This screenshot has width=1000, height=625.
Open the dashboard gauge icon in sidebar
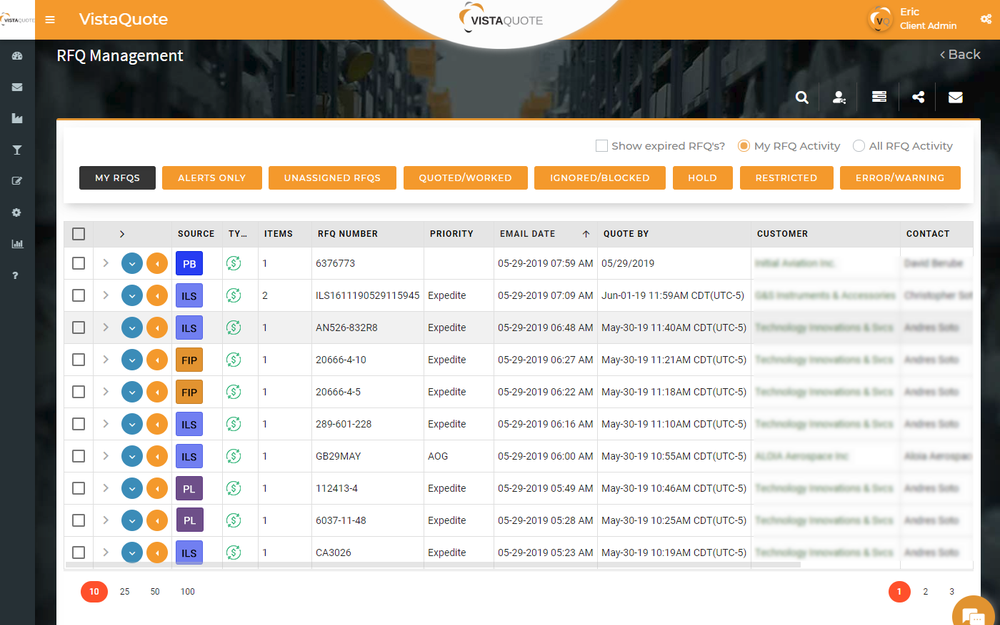point(17,56)
